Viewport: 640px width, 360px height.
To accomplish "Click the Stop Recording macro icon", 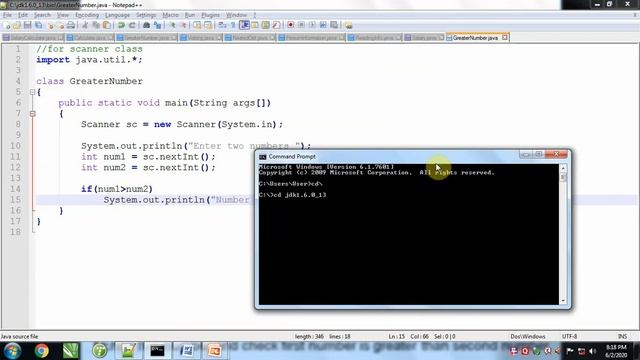I will coord(301,25).
